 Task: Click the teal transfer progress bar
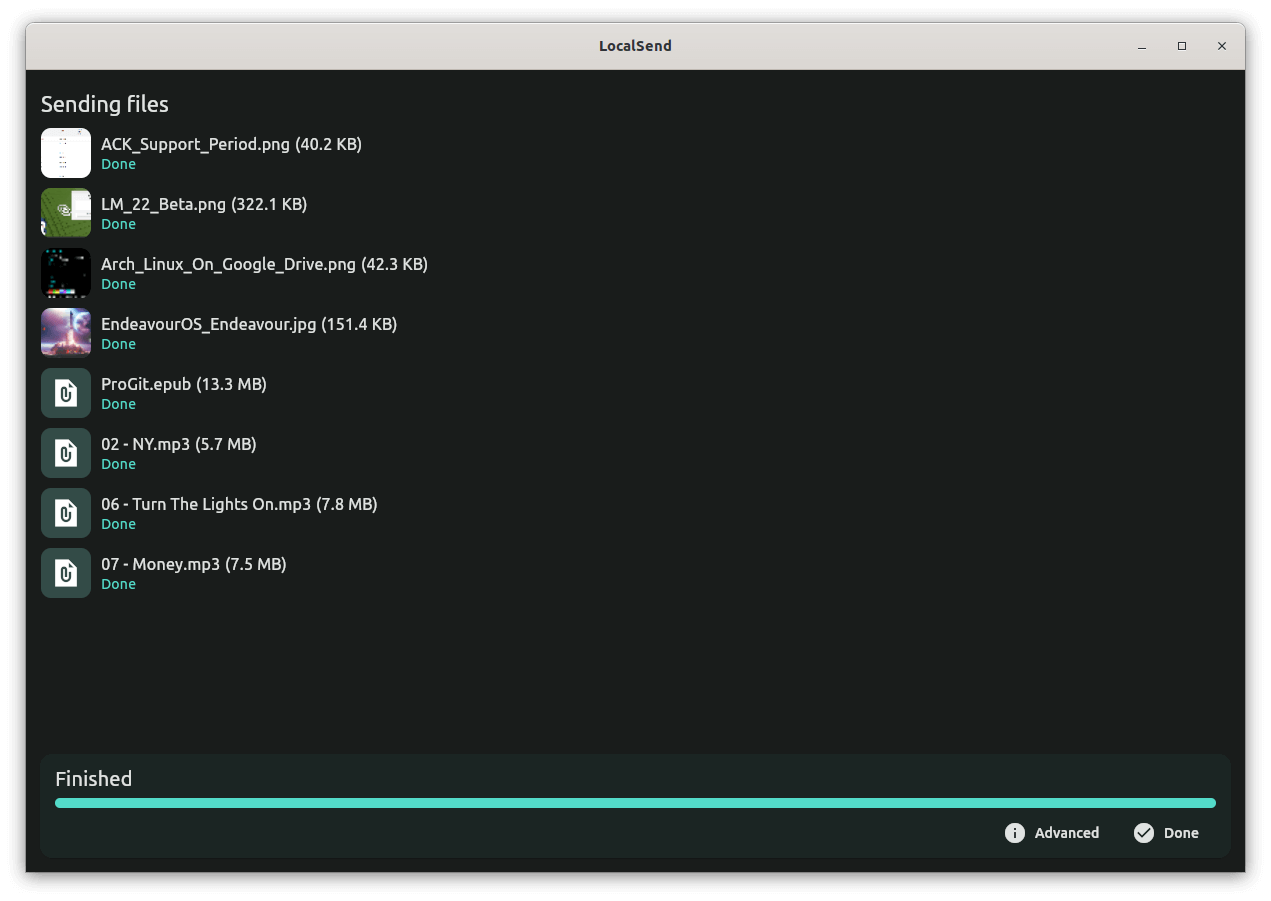coord(635,802)
